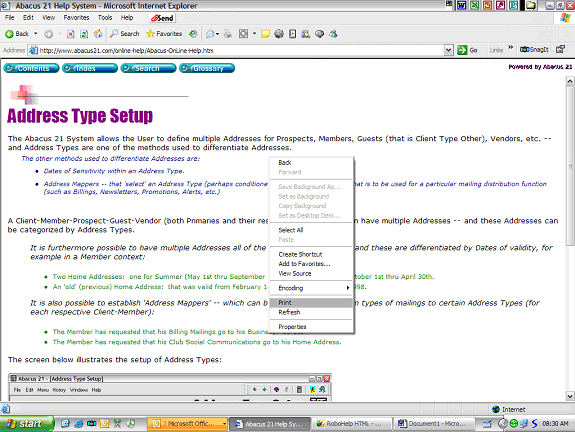Click the Back navigation button
This screenshot has width=575, height=432.
pyautogui.click(x=17, y=34)
